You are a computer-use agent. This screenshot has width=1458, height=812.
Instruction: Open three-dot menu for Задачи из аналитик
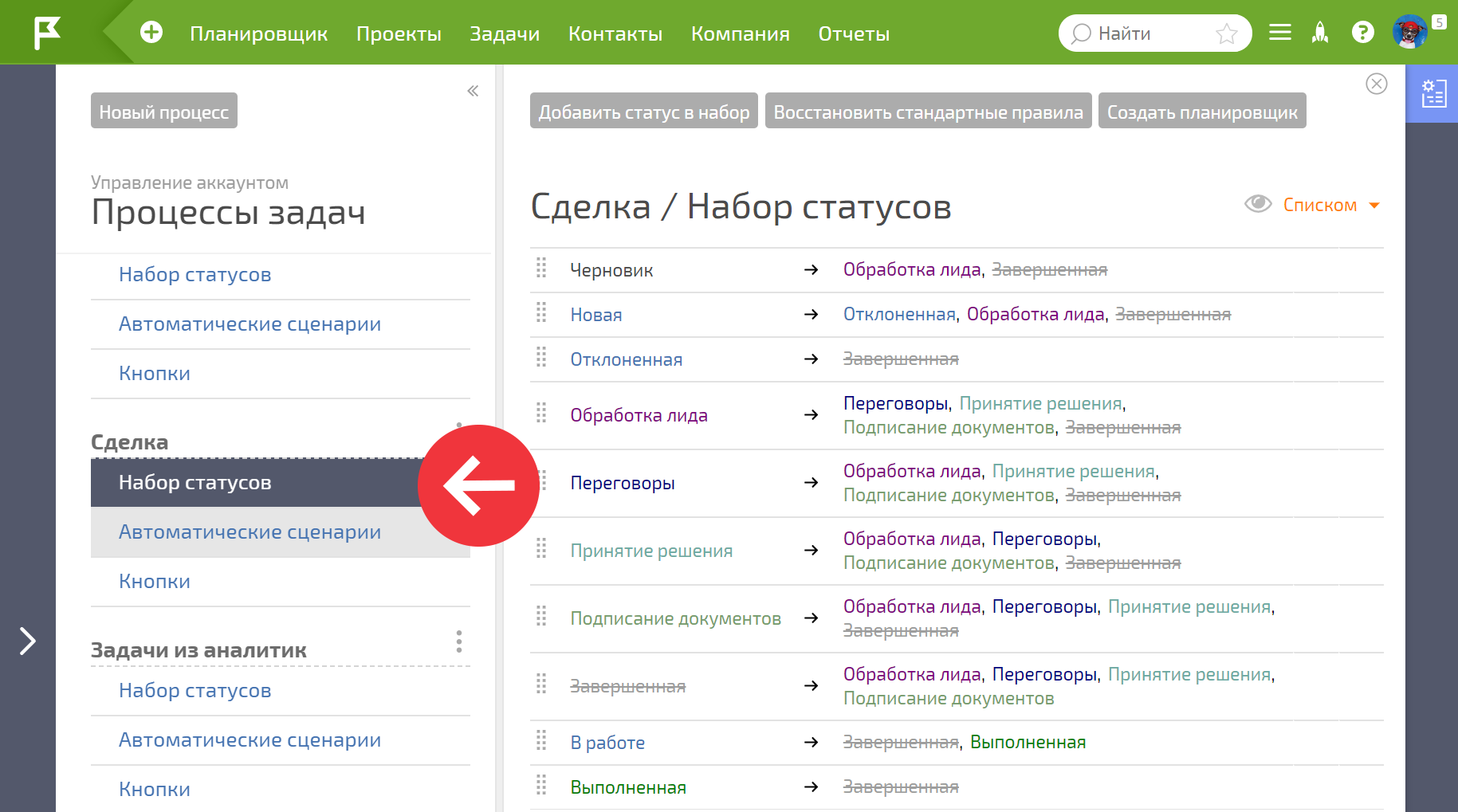coord(459,641)
